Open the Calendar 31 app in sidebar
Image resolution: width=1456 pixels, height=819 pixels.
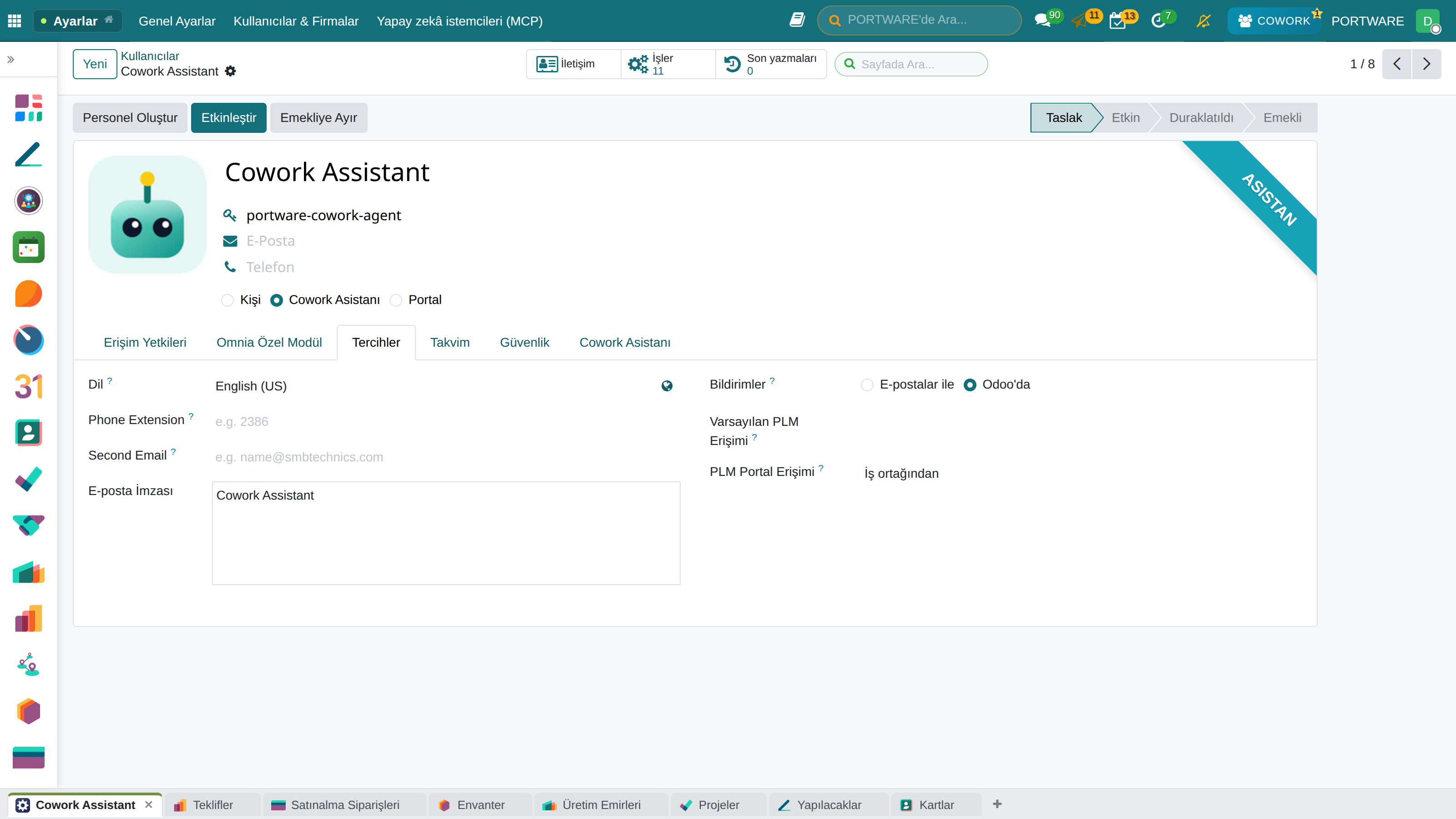click(28, 387)
